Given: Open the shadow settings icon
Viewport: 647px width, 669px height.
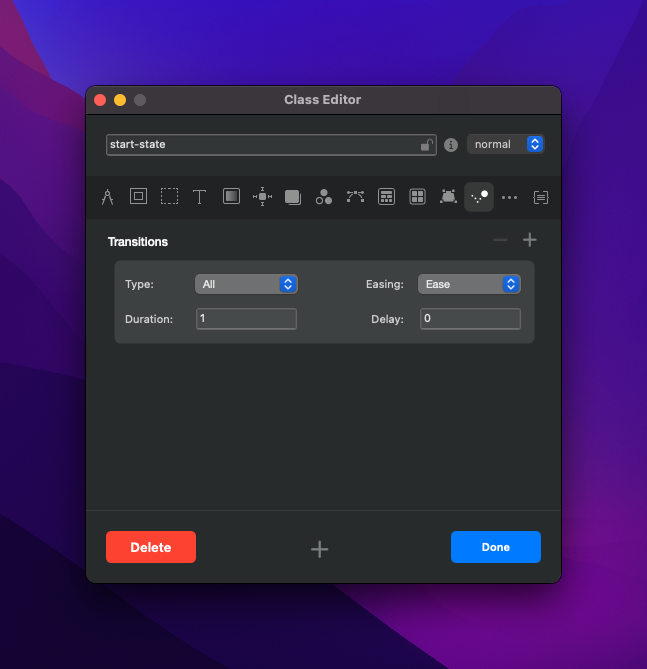Looking at the screenshot, I should pyautogui.click(x=293, y=197).
